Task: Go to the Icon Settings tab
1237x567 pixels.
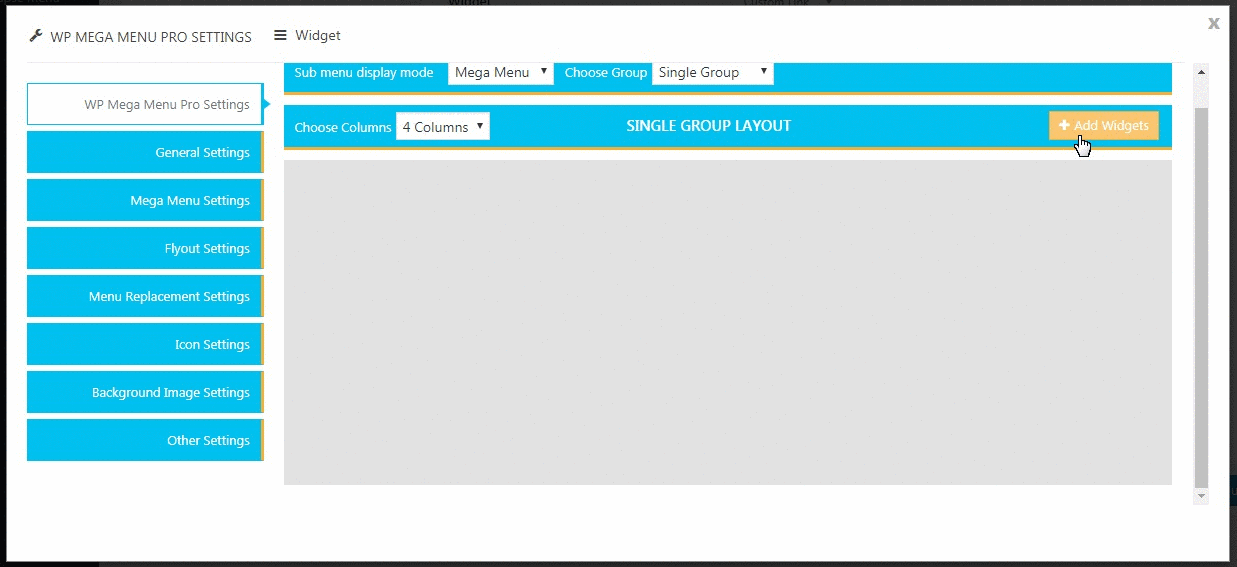Action: tap(145, 344)
